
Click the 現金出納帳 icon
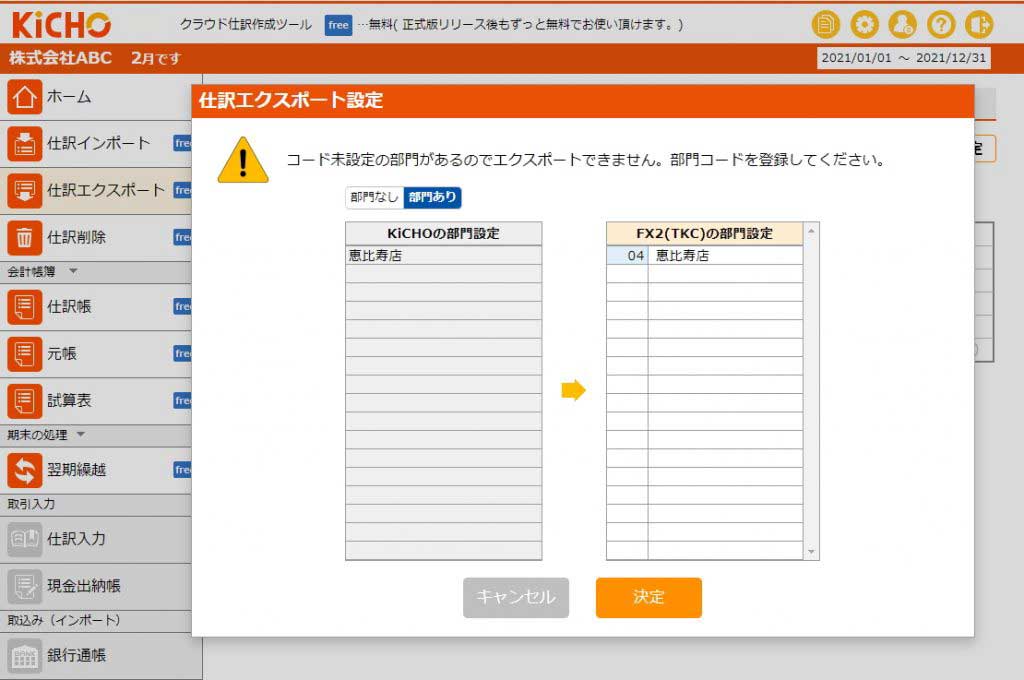pyautogui.click(x=25, y=586)
